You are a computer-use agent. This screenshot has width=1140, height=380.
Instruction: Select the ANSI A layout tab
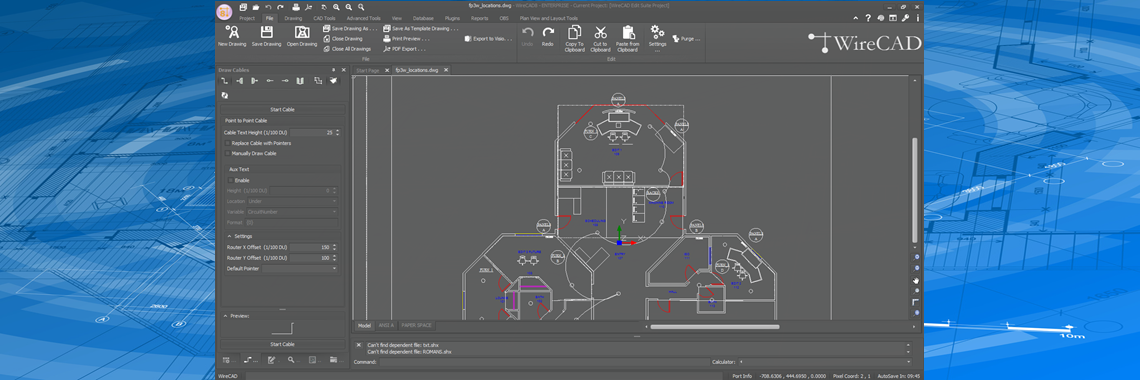pyautogui.click(x=386, y=326)
